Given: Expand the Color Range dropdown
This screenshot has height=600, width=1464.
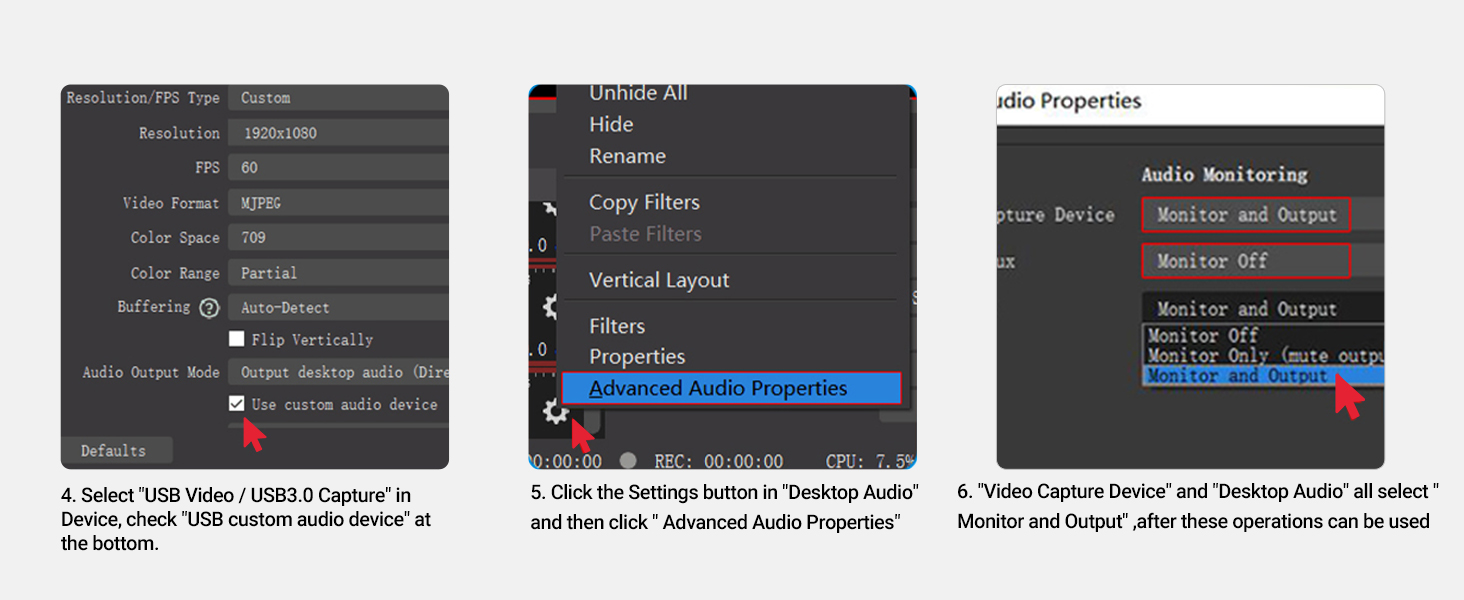Looking at the screenshot, I should pyautogui.click(x=338, y=273).
